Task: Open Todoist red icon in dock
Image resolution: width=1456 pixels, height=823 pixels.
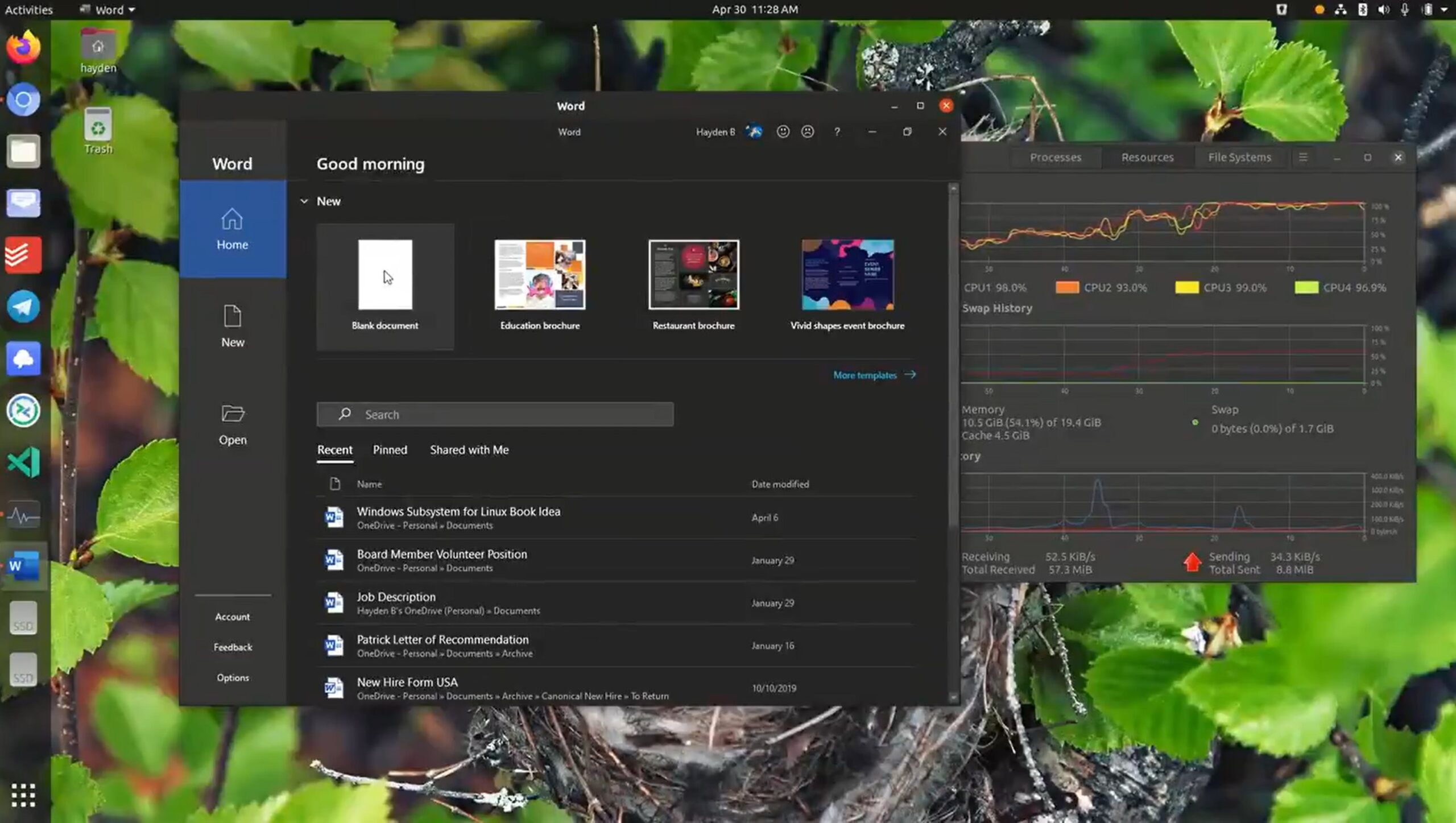Action: (23, 255)
